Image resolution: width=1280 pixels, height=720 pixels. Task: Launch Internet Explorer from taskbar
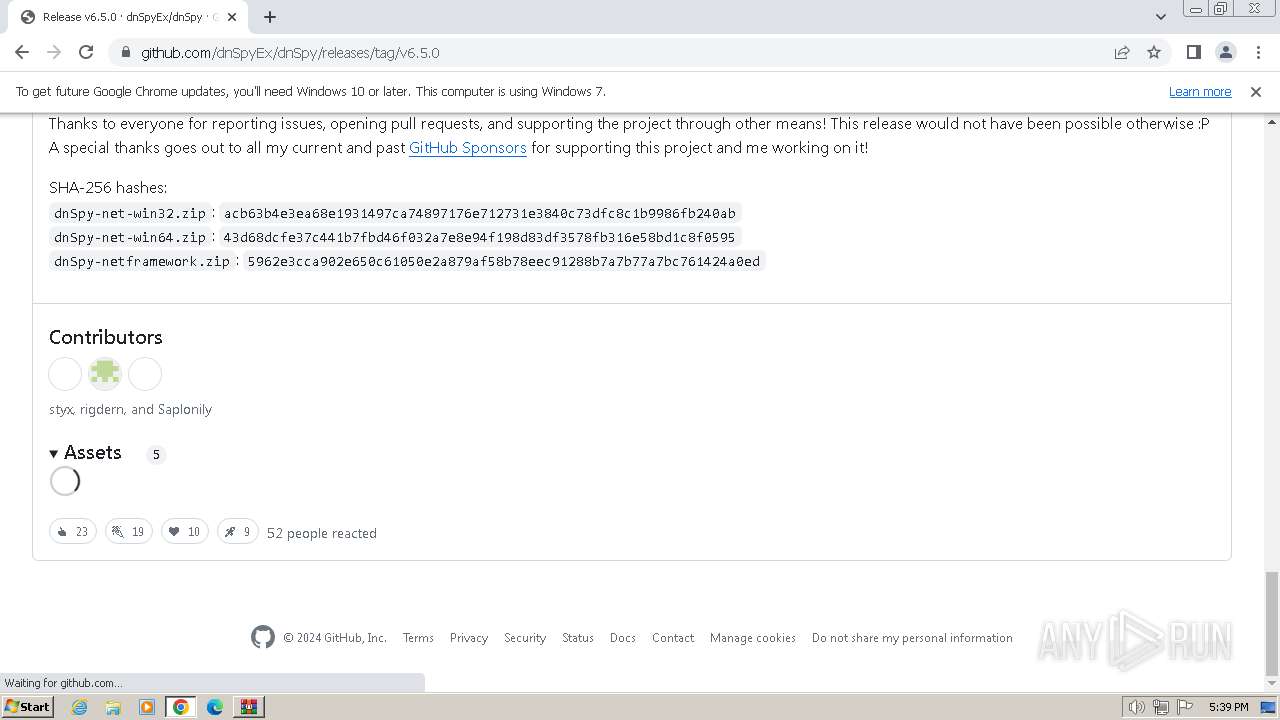(80, 707)
